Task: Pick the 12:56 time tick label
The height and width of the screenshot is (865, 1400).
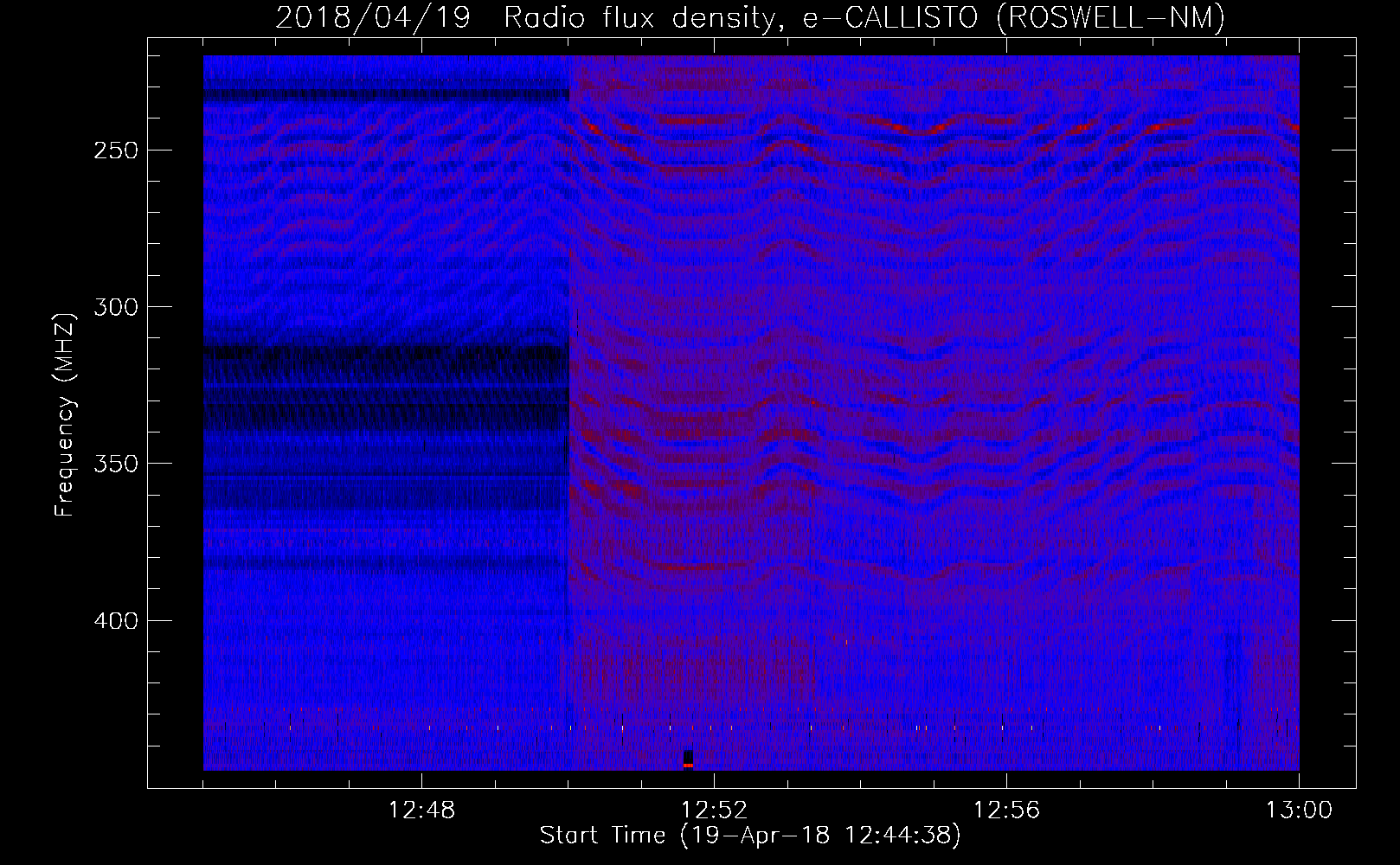Action: click(x=1006, y=811)
